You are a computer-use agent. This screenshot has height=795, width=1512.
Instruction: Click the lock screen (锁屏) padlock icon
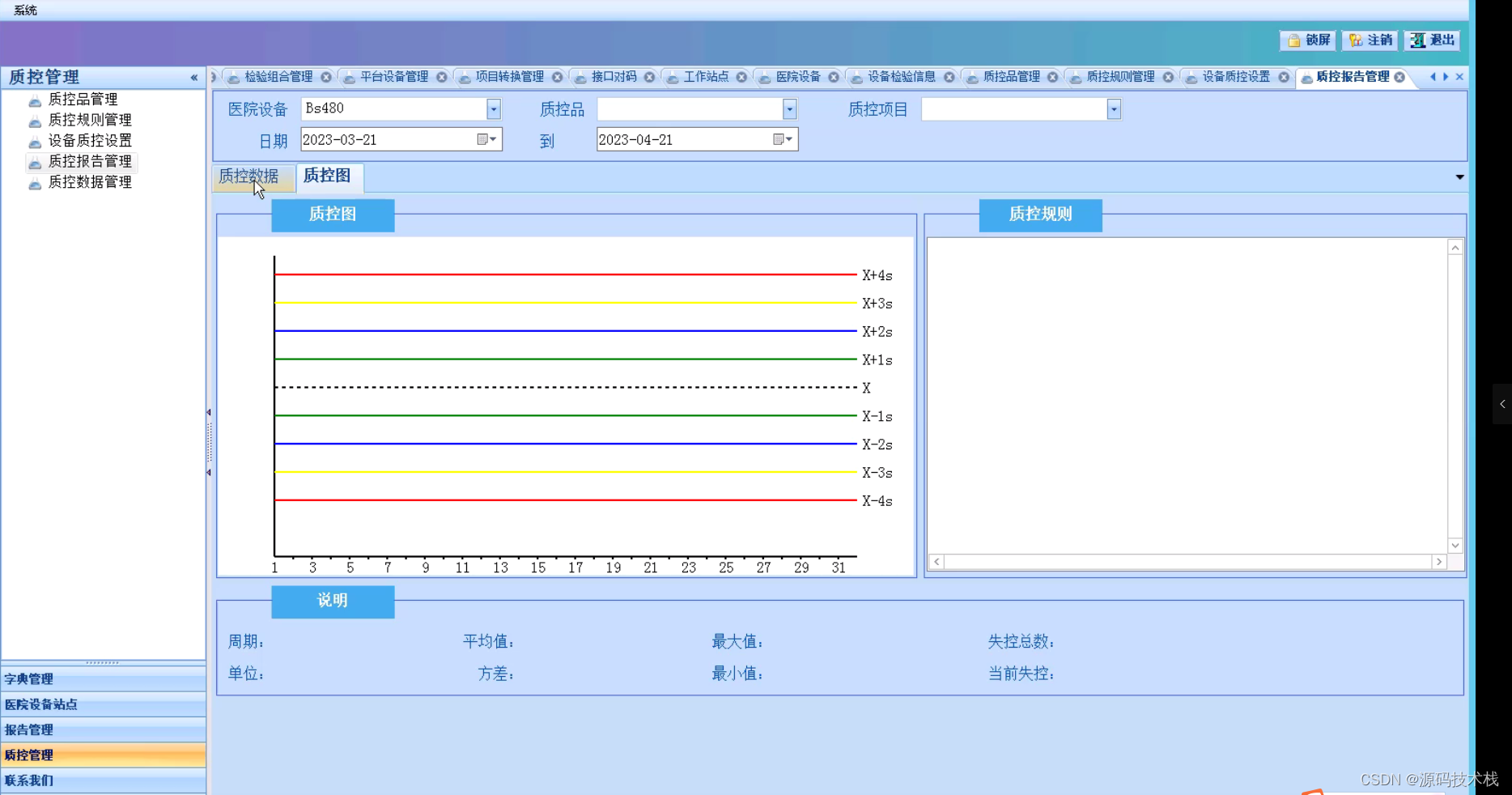point(1296,40)
